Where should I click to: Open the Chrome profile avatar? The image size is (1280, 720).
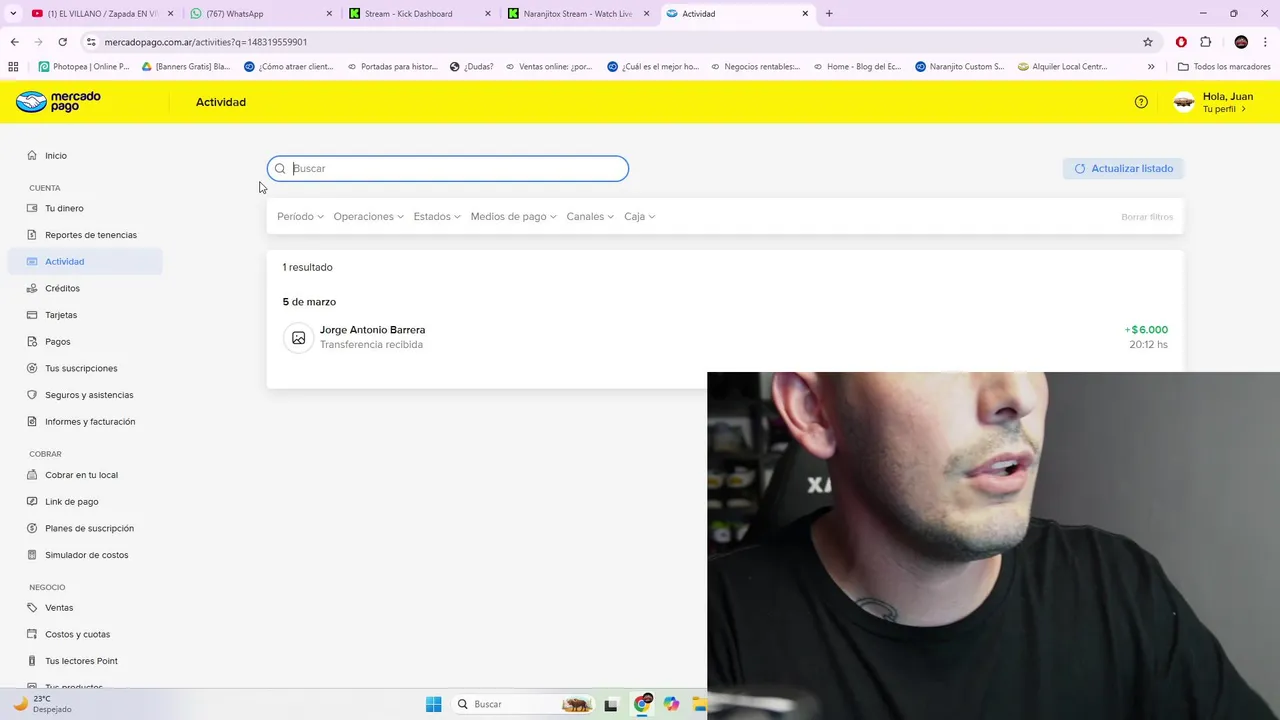point(1241,42)
